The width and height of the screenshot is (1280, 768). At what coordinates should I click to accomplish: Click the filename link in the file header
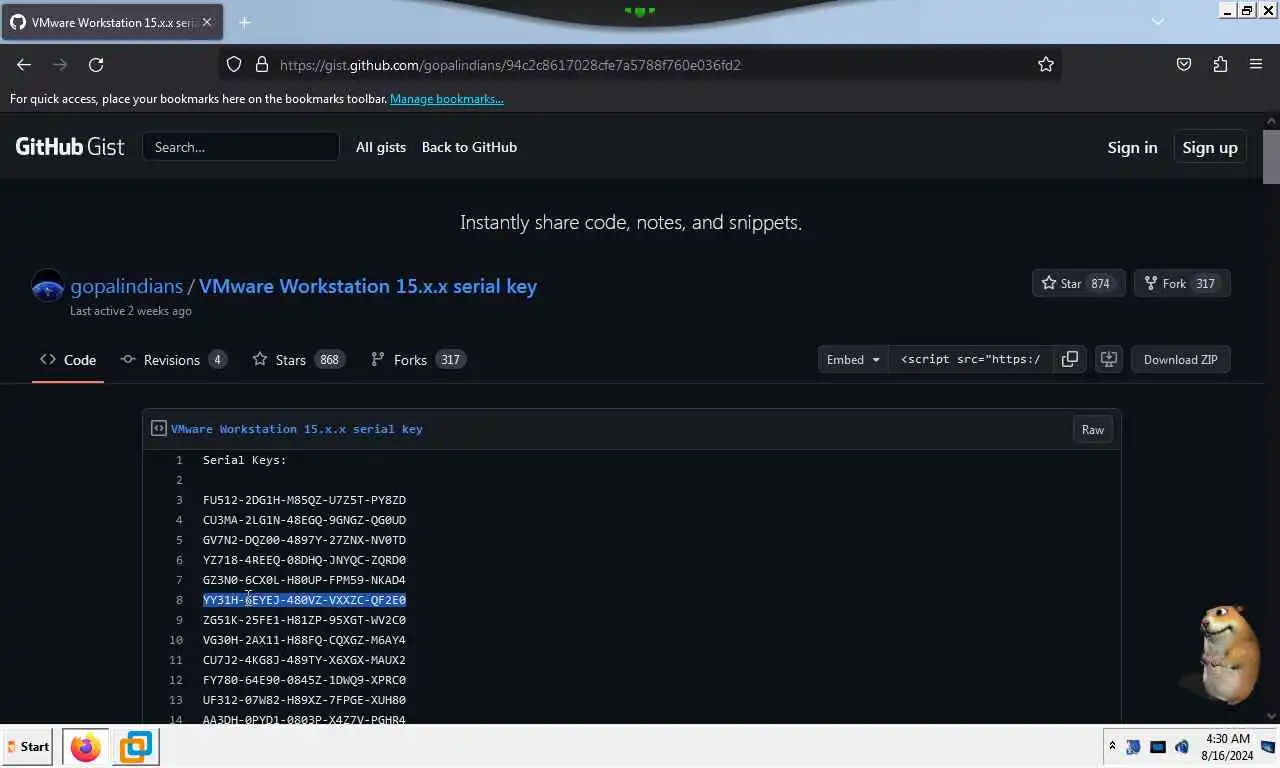pyautogui.click(x=297, y=428)
